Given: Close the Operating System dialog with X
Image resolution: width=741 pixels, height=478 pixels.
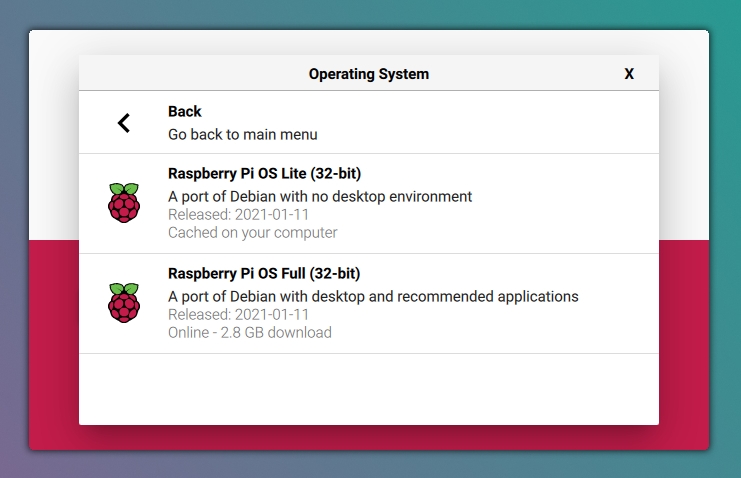Looking at the screenshot, I should pos(629,74).
